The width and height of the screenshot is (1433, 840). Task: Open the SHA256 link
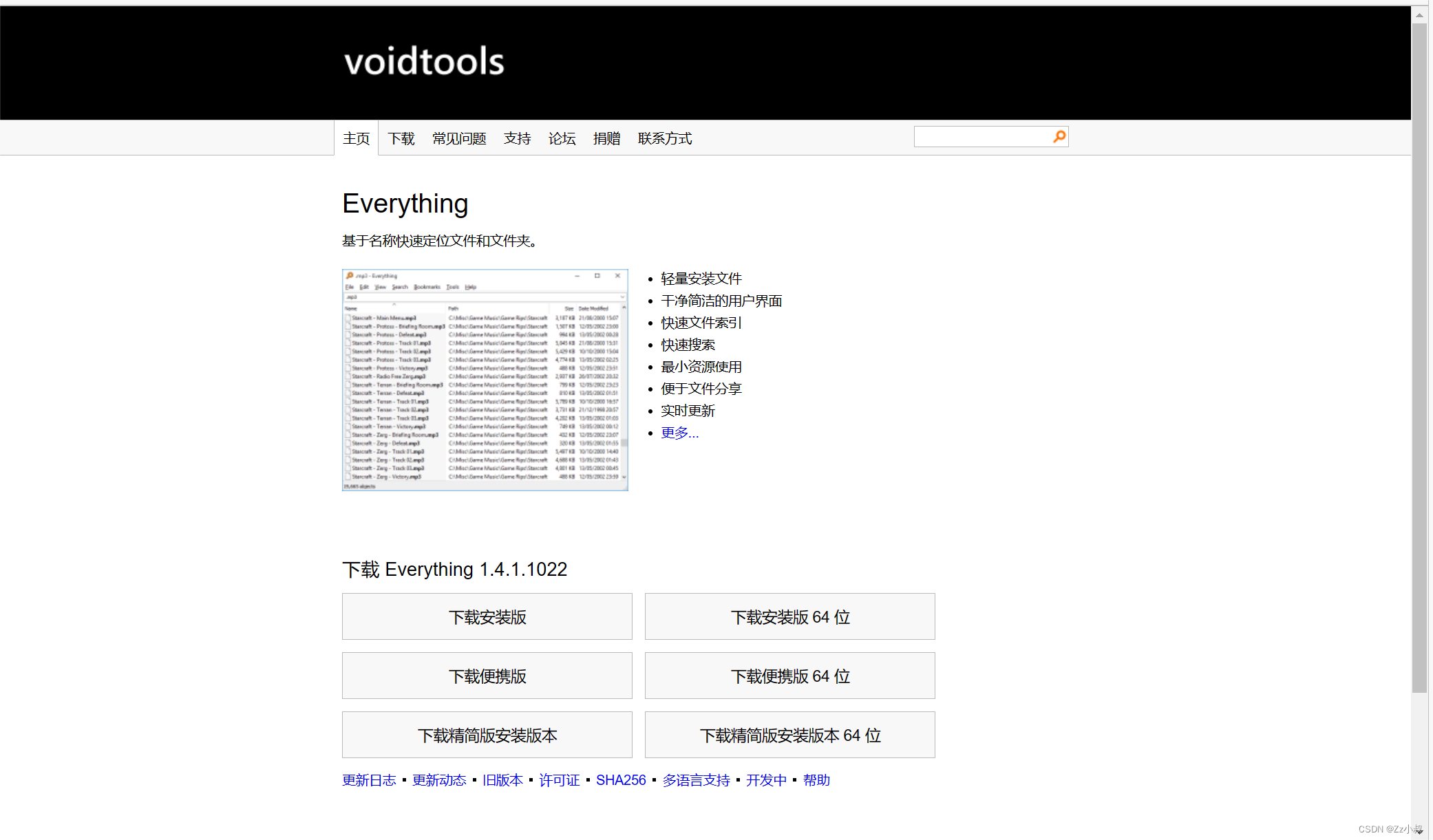621,780
